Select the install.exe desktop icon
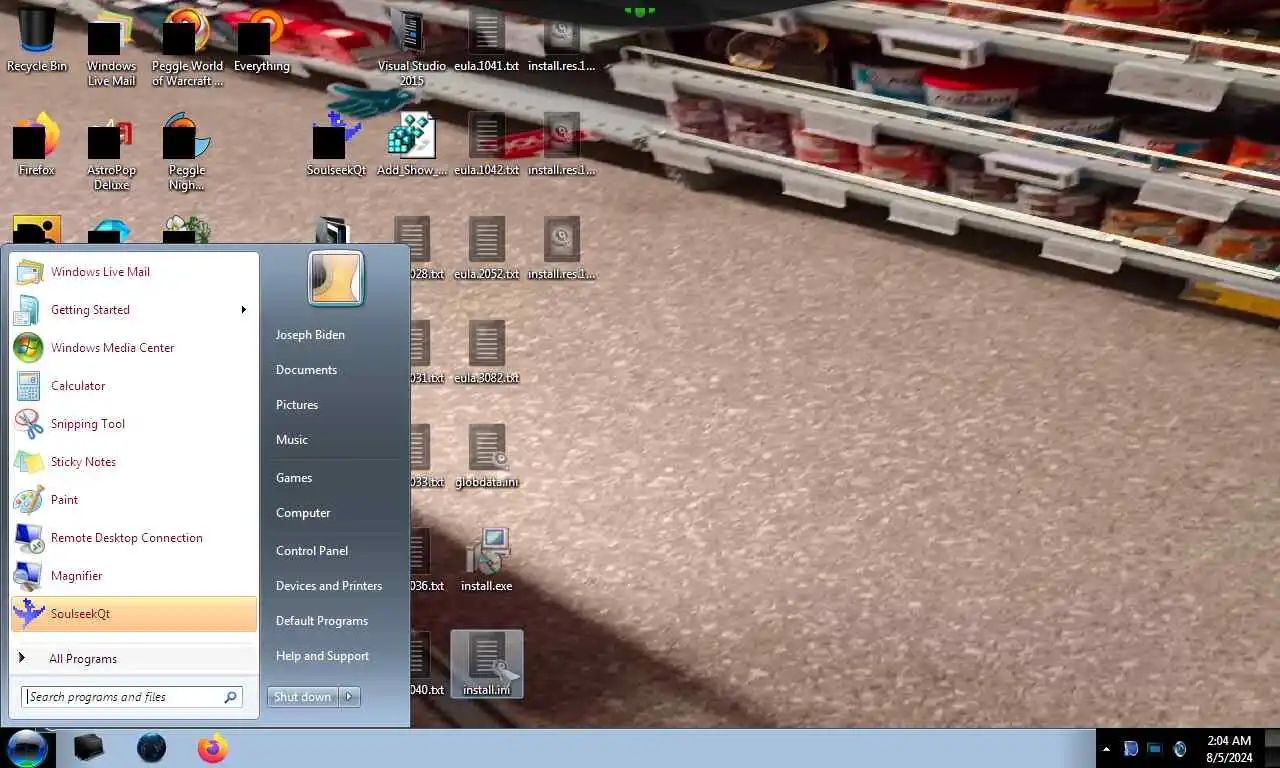 point(487,562)
